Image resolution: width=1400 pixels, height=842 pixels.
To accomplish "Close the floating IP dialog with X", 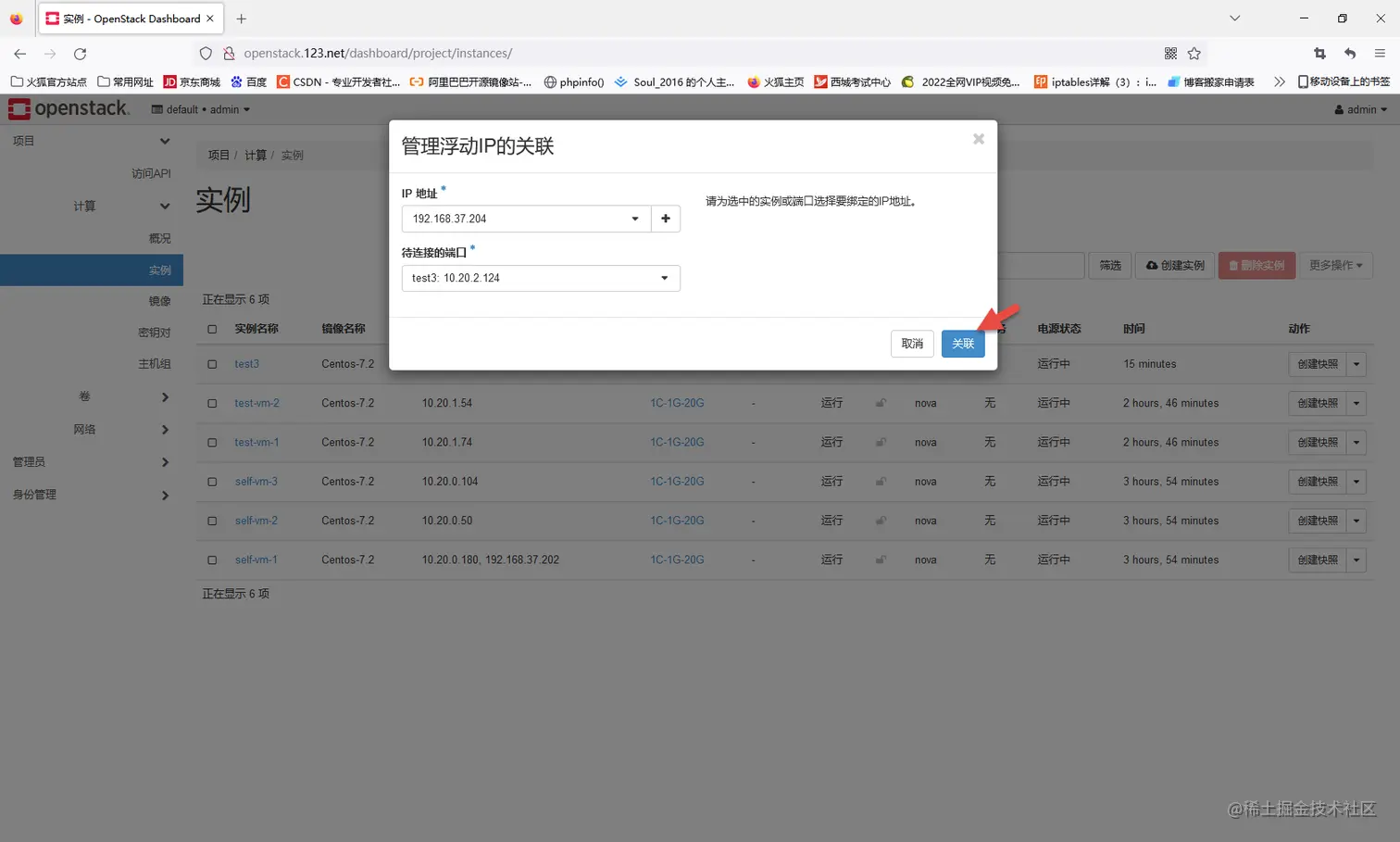I will coord(979,139).
